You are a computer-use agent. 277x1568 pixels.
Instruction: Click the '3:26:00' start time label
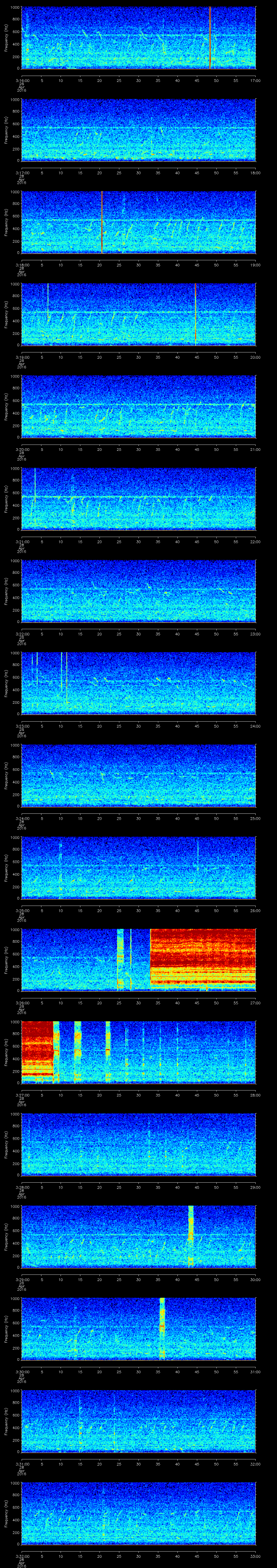point(22,1003)
